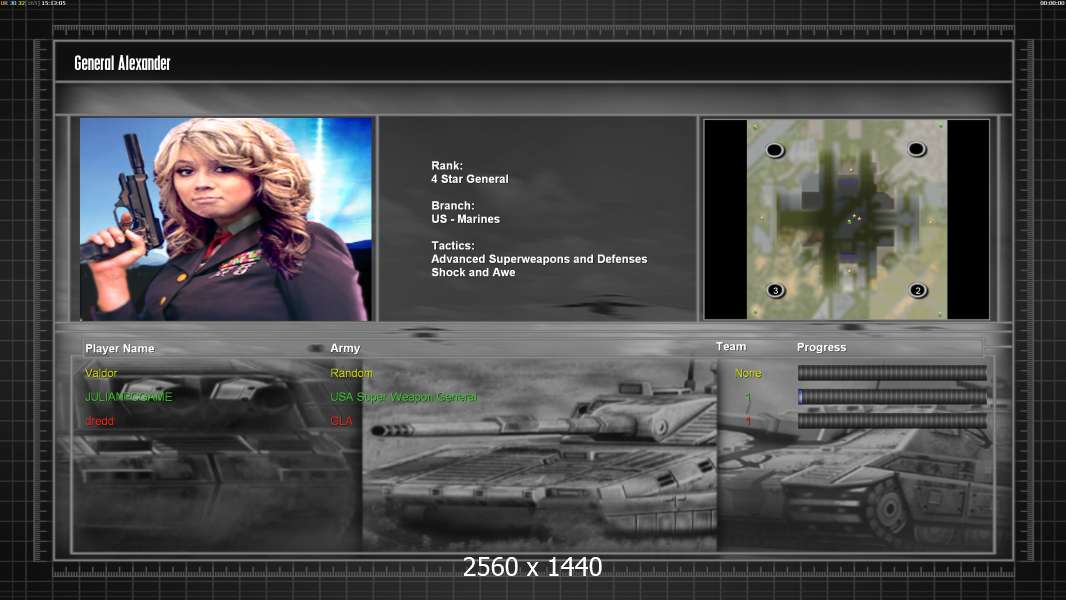
Task: Select the player name "JULIANPCGAME"
Action: 128,397
